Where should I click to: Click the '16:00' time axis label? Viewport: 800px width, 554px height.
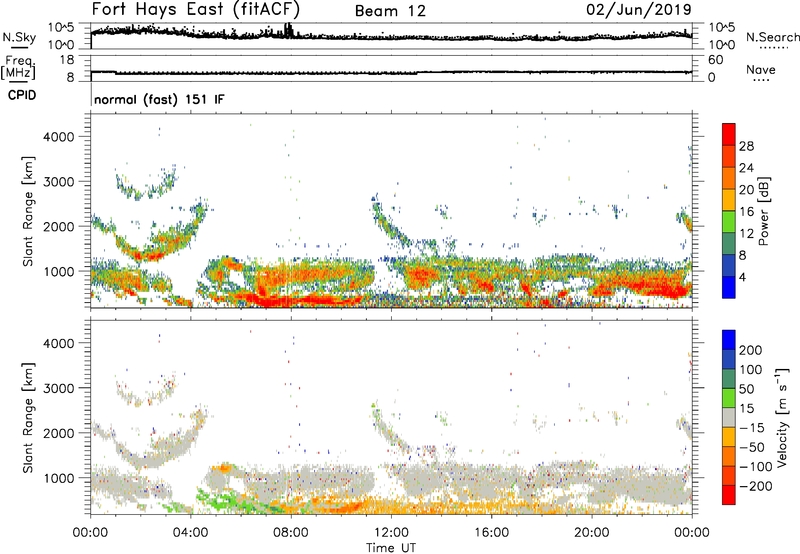(491, 533)
